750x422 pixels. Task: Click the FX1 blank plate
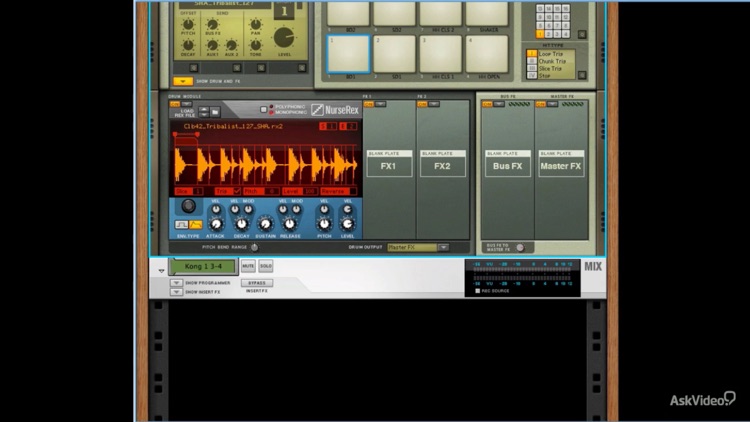(389, 164)
